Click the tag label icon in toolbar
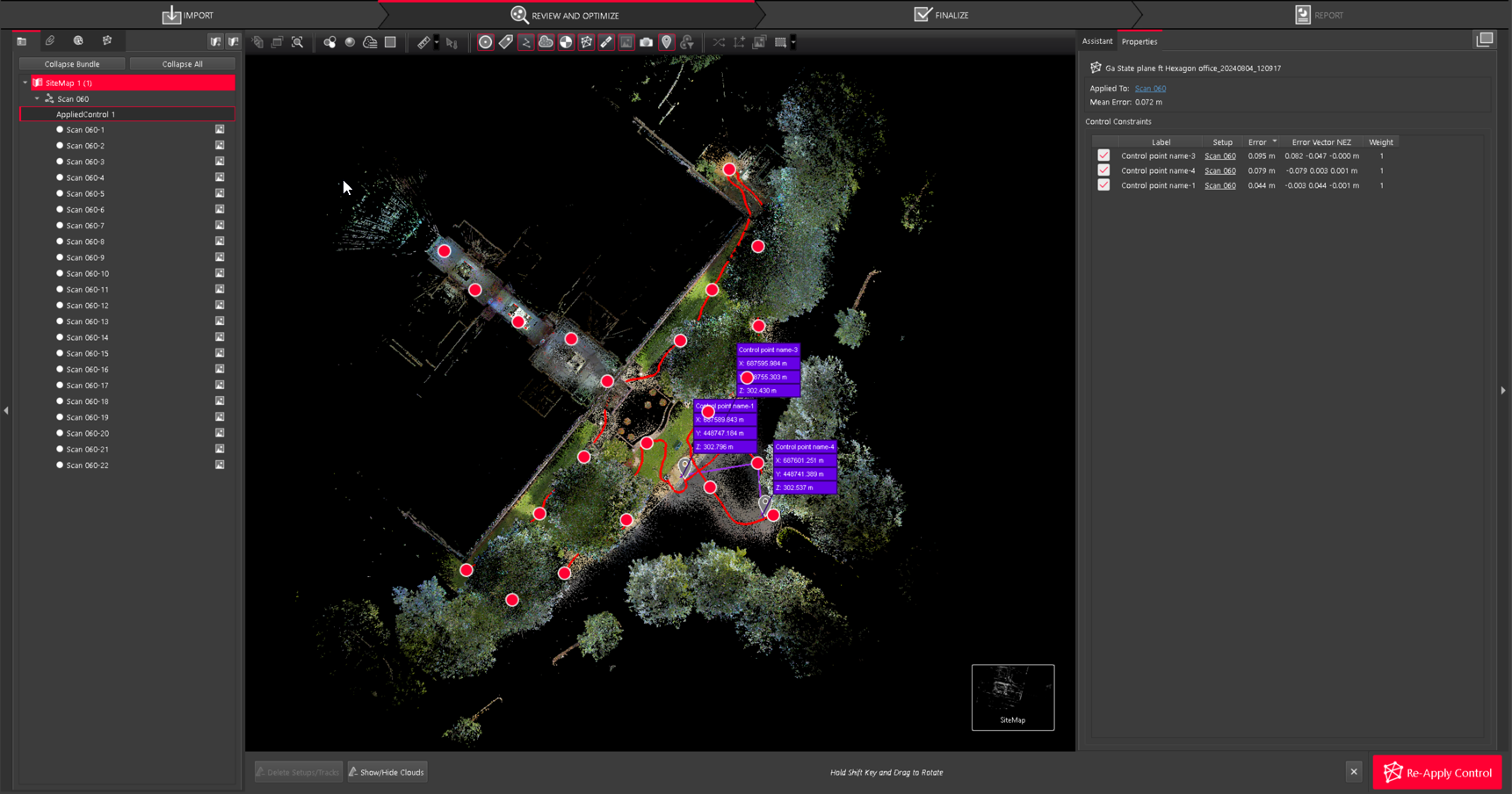 (x=506, y=42)
